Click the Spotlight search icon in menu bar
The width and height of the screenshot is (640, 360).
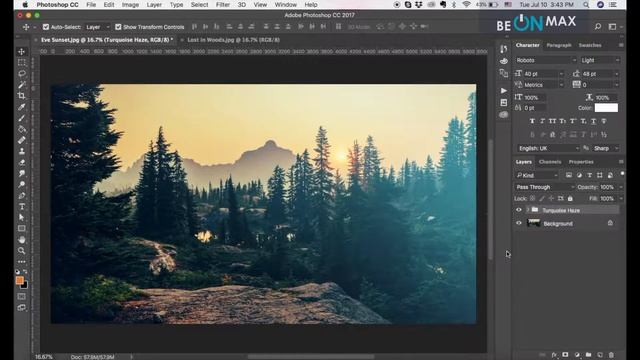(x=586, y=5)
